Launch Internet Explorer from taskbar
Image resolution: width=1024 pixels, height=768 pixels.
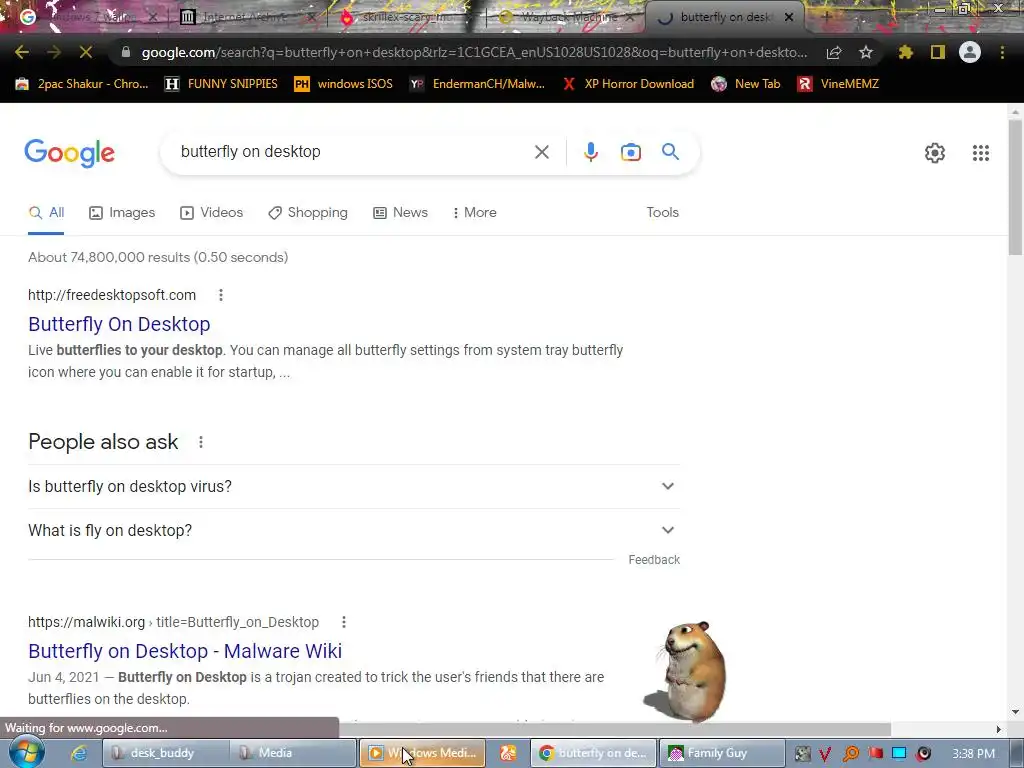point(79,753)
